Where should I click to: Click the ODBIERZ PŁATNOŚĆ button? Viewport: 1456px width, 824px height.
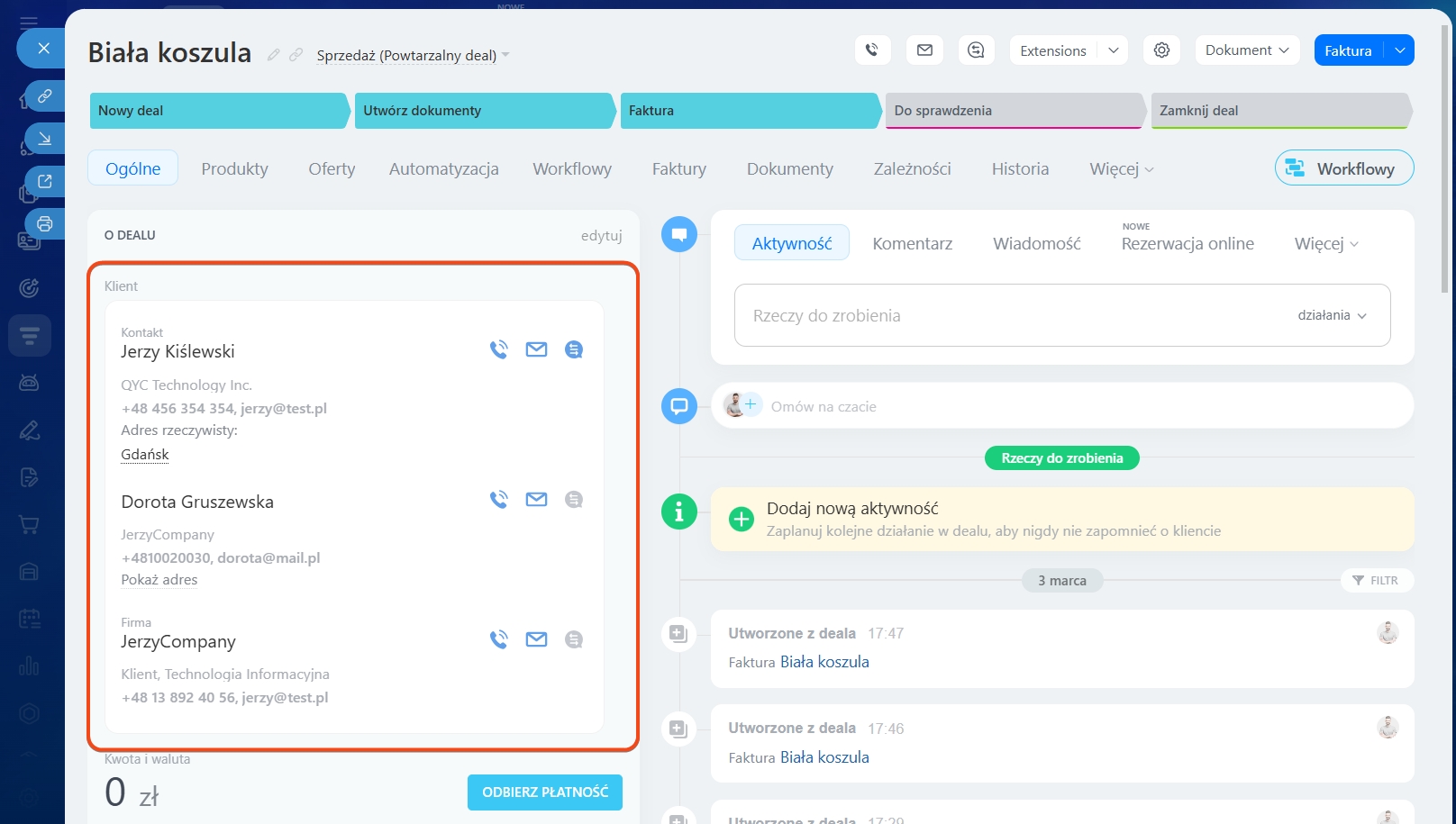pos(545,792)
